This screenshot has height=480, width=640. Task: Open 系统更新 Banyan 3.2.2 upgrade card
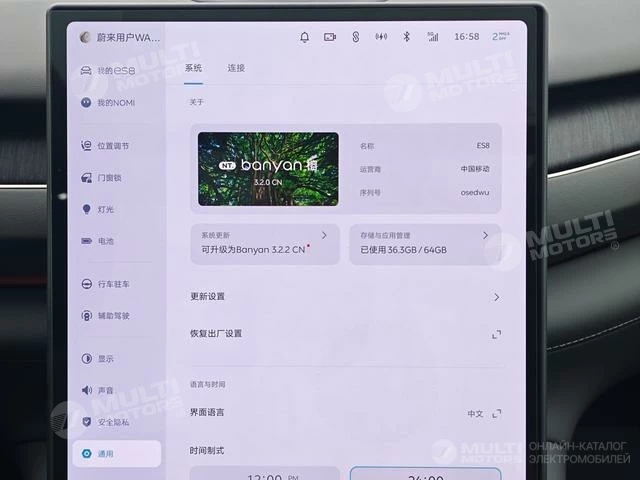265,244
